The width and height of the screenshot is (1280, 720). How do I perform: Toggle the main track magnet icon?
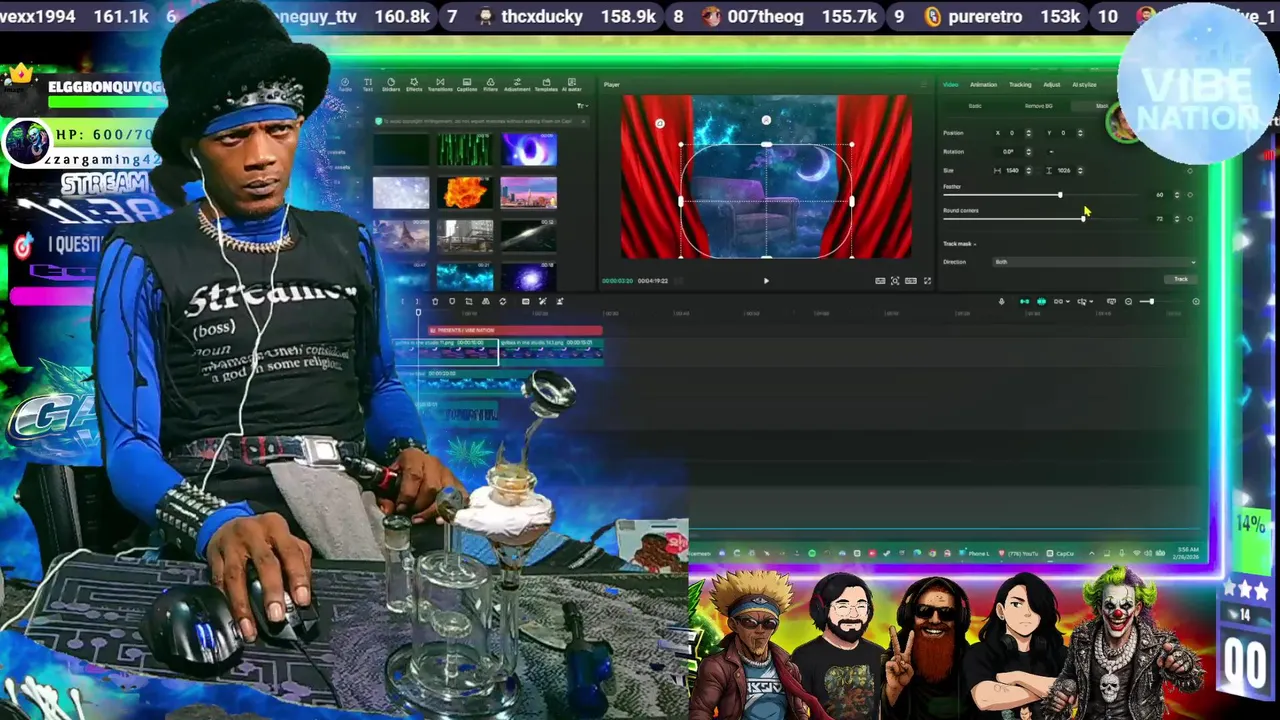[1024, 301]
